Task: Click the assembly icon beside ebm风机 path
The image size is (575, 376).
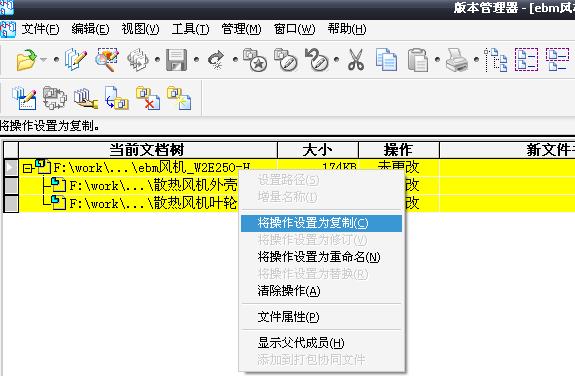Action: tap(43, 167)
